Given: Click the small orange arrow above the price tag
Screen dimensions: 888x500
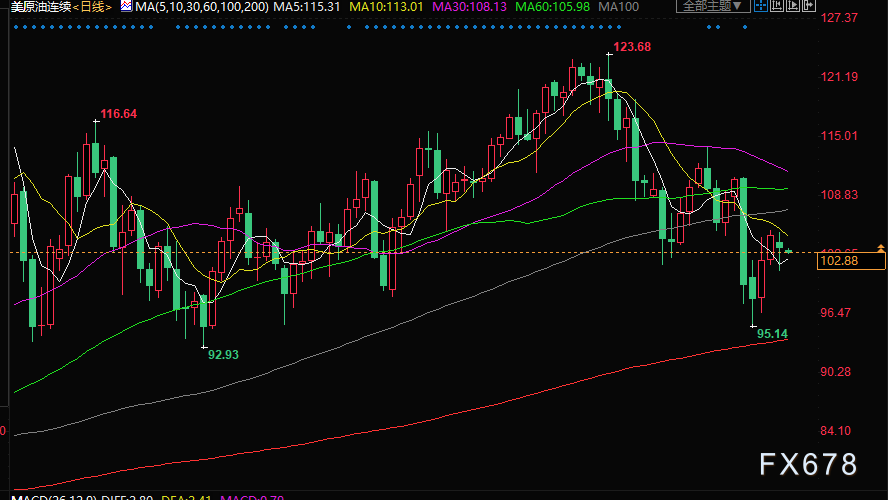Looking at the screenshot, I should 881,248.
